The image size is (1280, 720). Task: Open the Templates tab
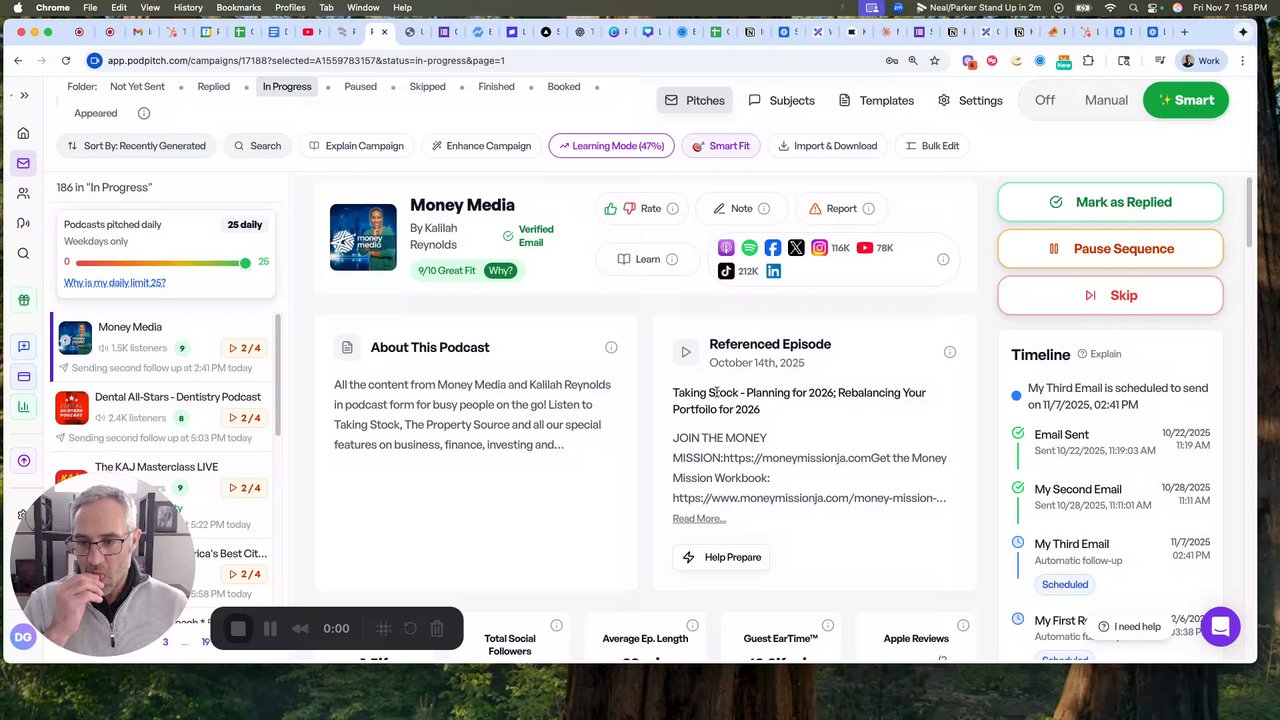[x=876, y=100]
